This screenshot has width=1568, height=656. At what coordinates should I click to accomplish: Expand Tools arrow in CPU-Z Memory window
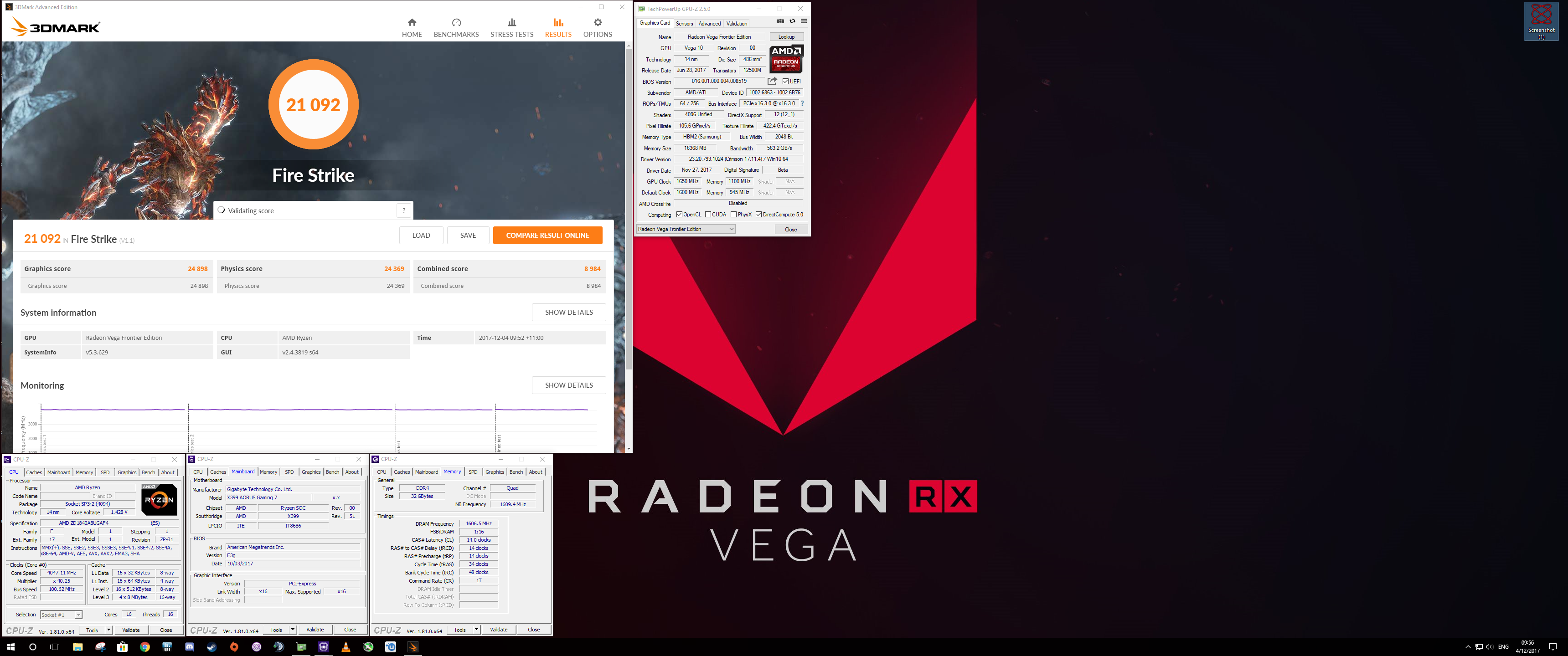[x=477, y=630]
